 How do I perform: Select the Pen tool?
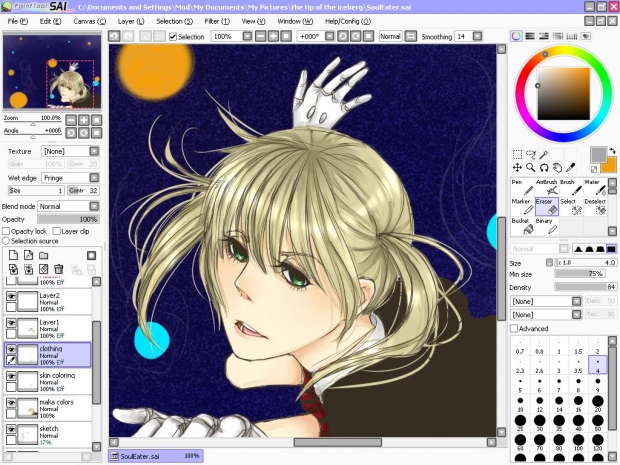click(x=522, y=187)
